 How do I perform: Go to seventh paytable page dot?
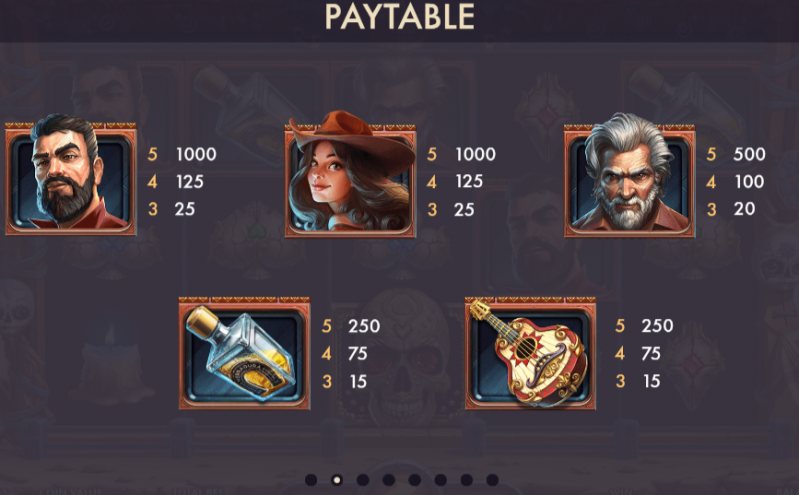[467, 480]
